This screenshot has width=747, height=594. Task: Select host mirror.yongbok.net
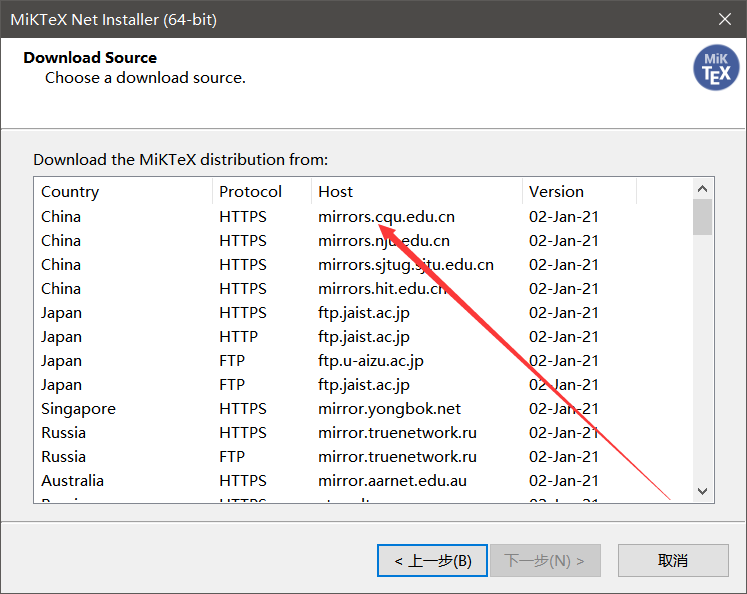[389, 409]
